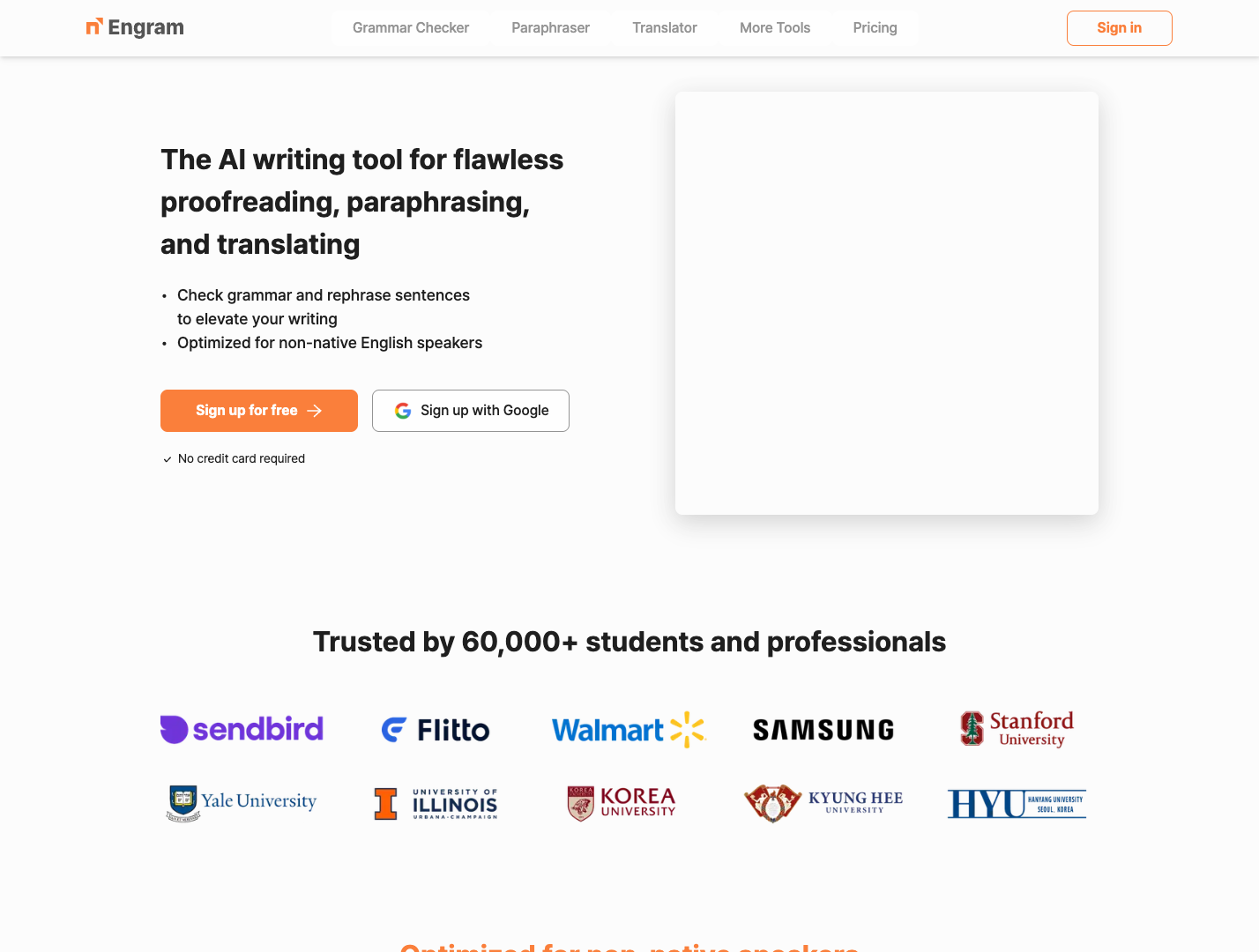
Task: Go to the Paraphraser page
Action: tap(550, 28)
